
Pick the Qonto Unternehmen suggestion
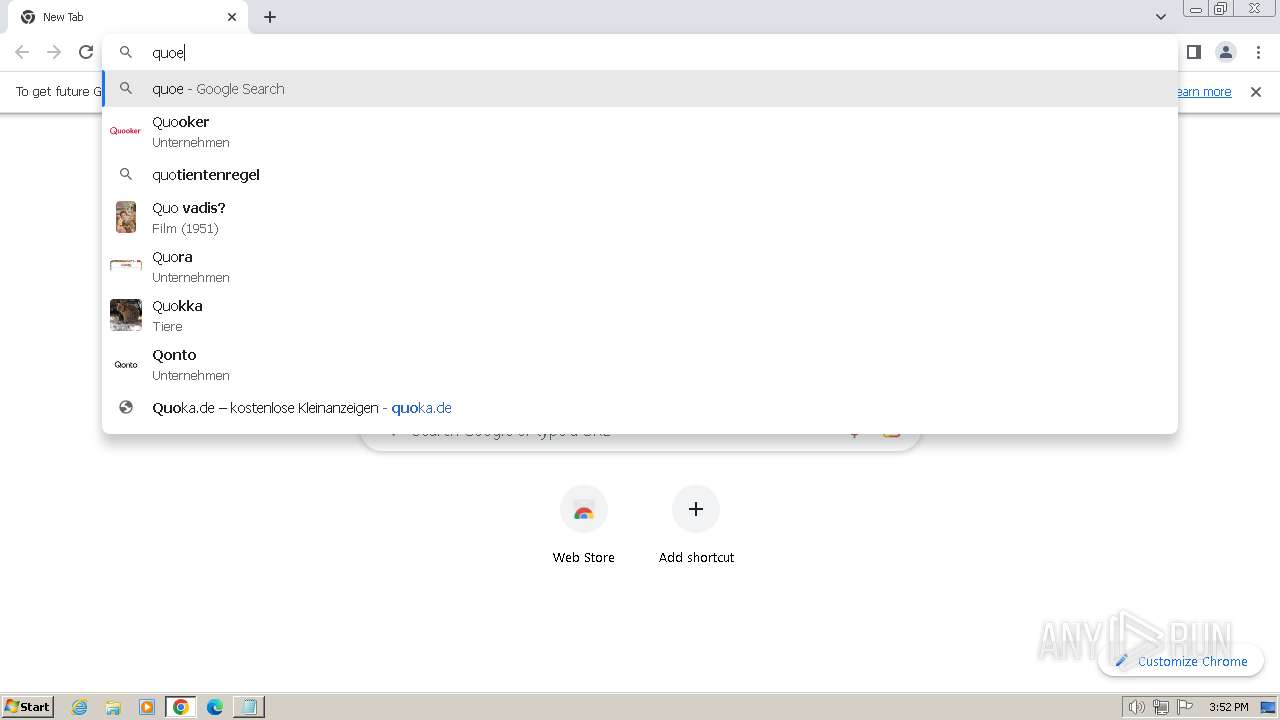tap(640, 364)
